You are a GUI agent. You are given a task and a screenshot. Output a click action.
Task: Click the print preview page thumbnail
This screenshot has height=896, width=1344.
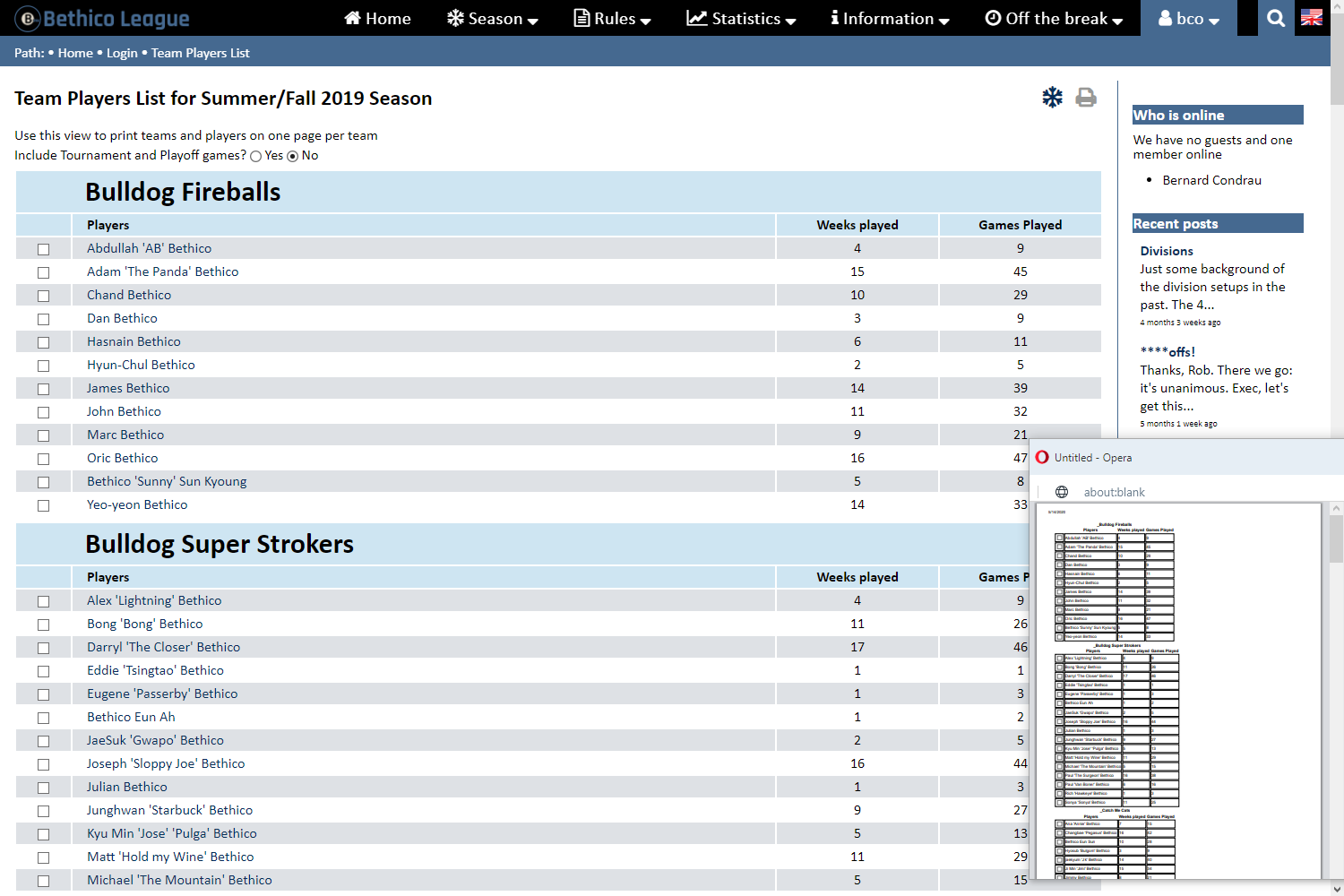[1177, 690]
